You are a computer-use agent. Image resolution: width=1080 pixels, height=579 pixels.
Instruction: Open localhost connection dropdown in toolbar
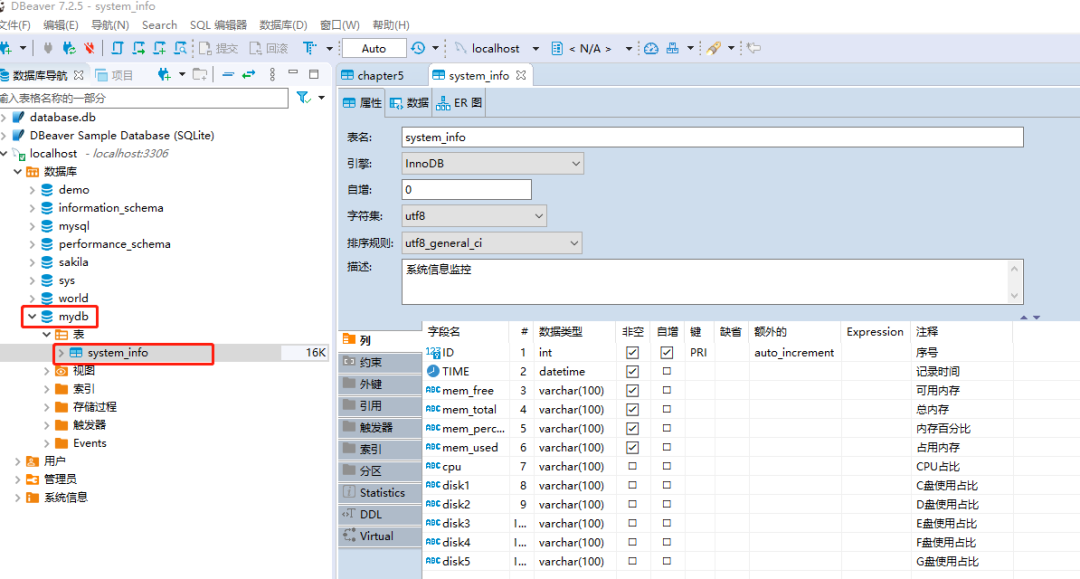pyautogui.click(x=536, y=48)
